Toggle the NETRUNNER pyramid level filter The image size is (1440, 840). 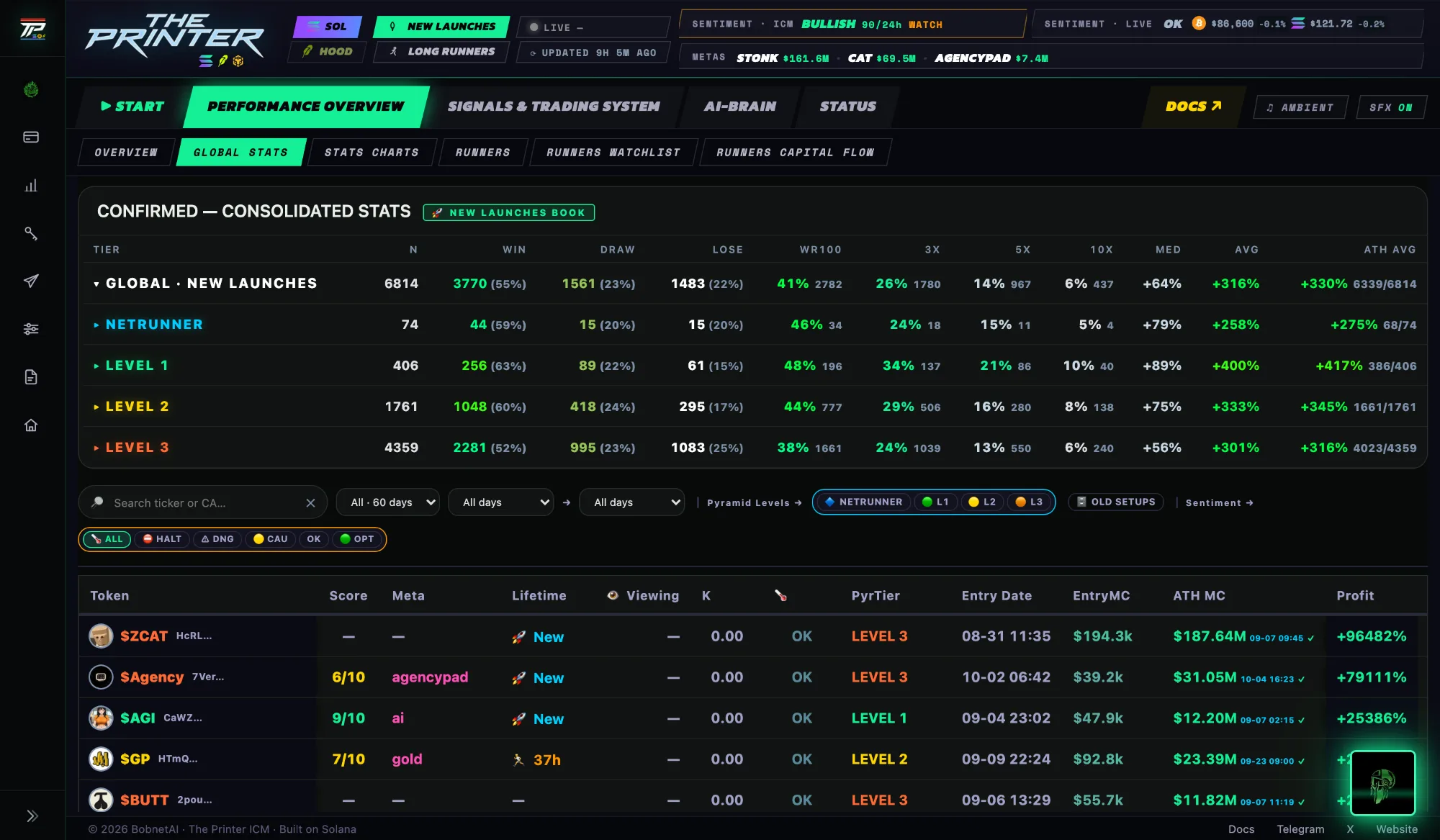(x=863, y=502)
